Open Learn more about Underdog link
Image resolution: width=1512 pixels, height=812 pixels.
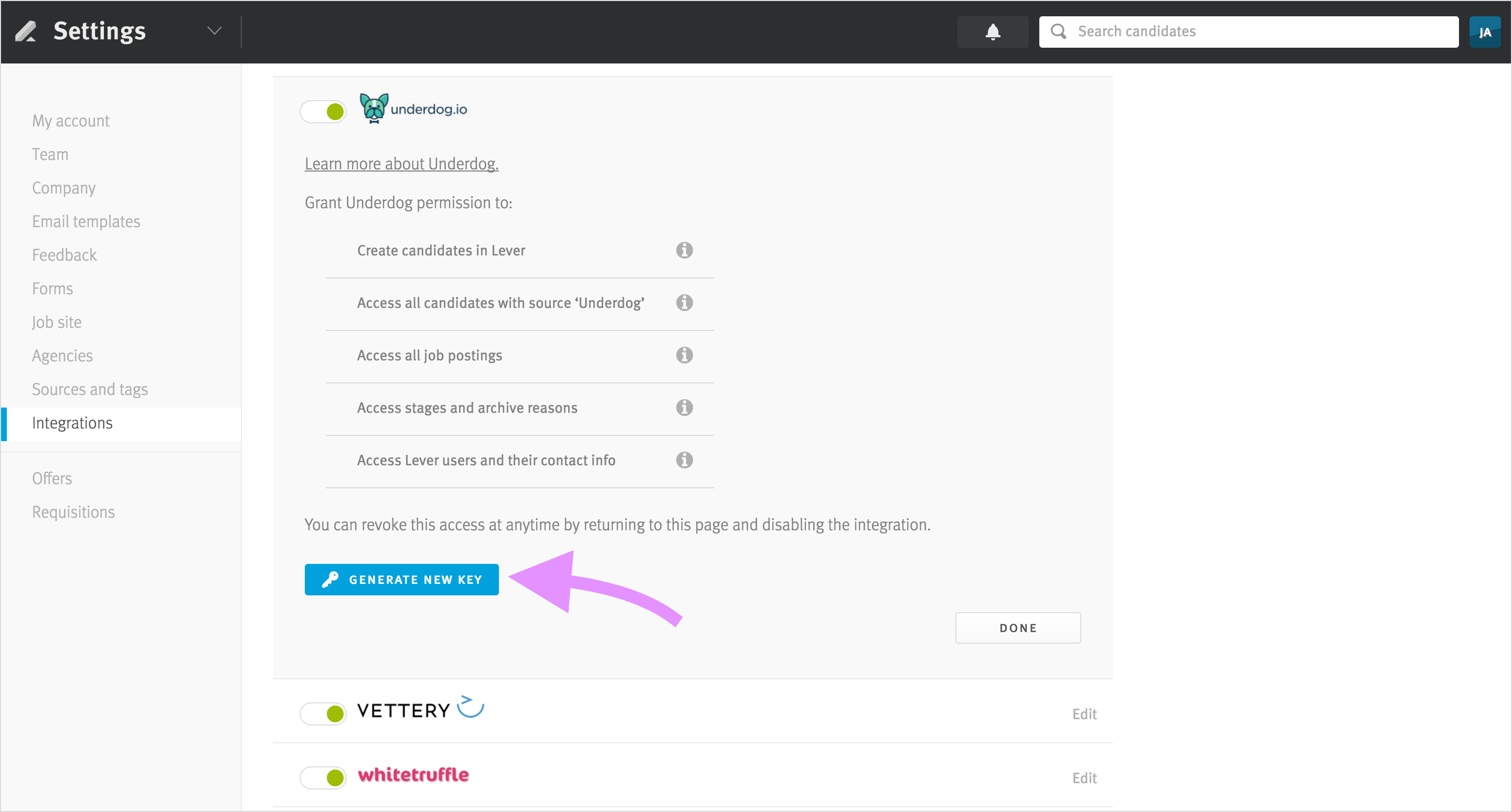[401, 164]
